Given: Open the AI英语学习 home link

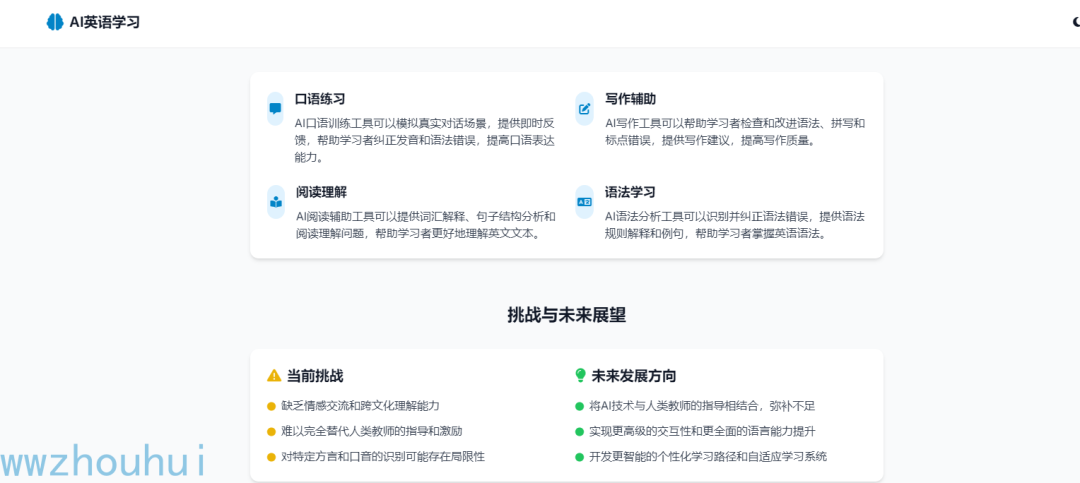Looking at the screenshot, I should coord(93,22).
